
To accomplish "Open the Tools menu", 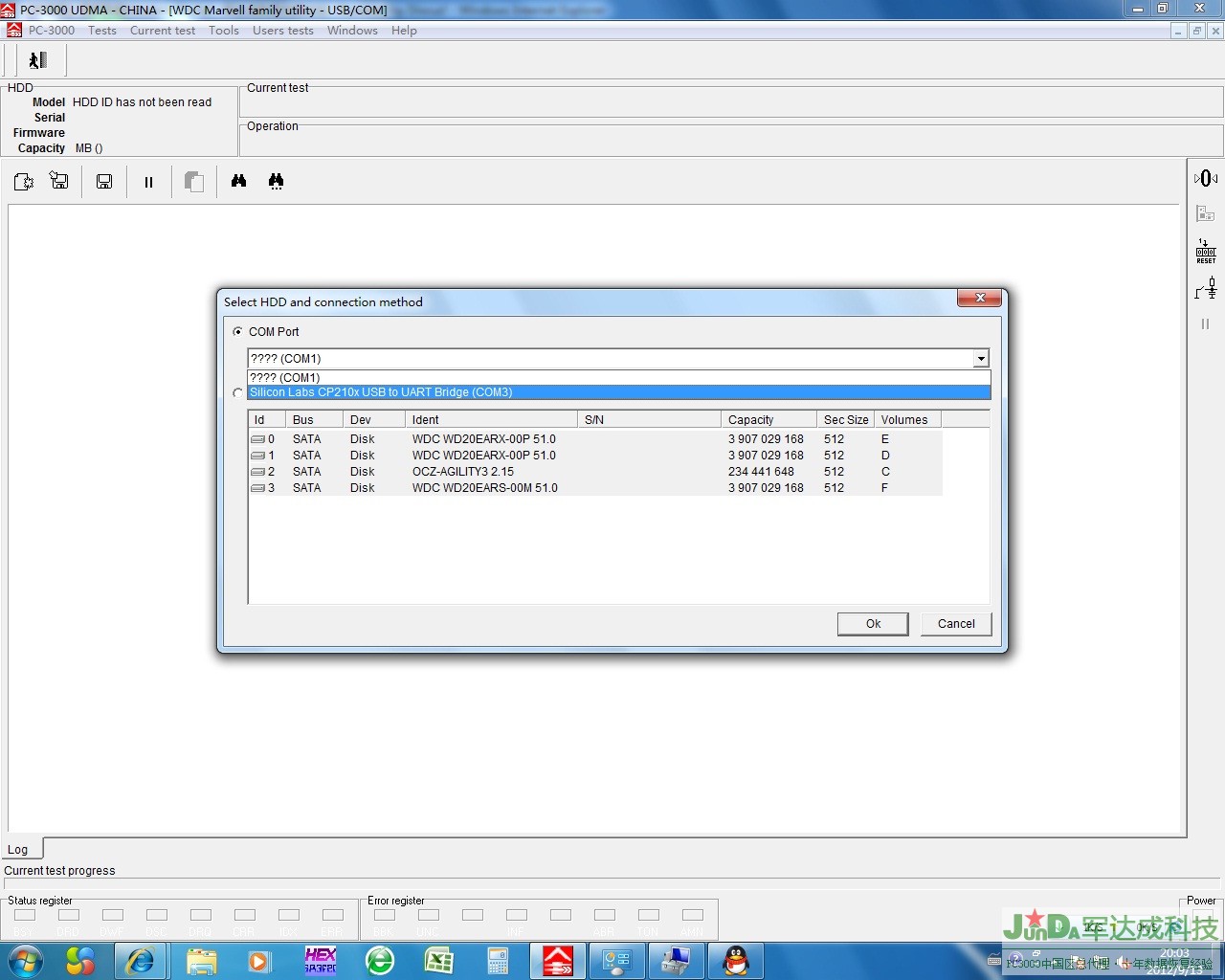I will click(x=224, y=31).
